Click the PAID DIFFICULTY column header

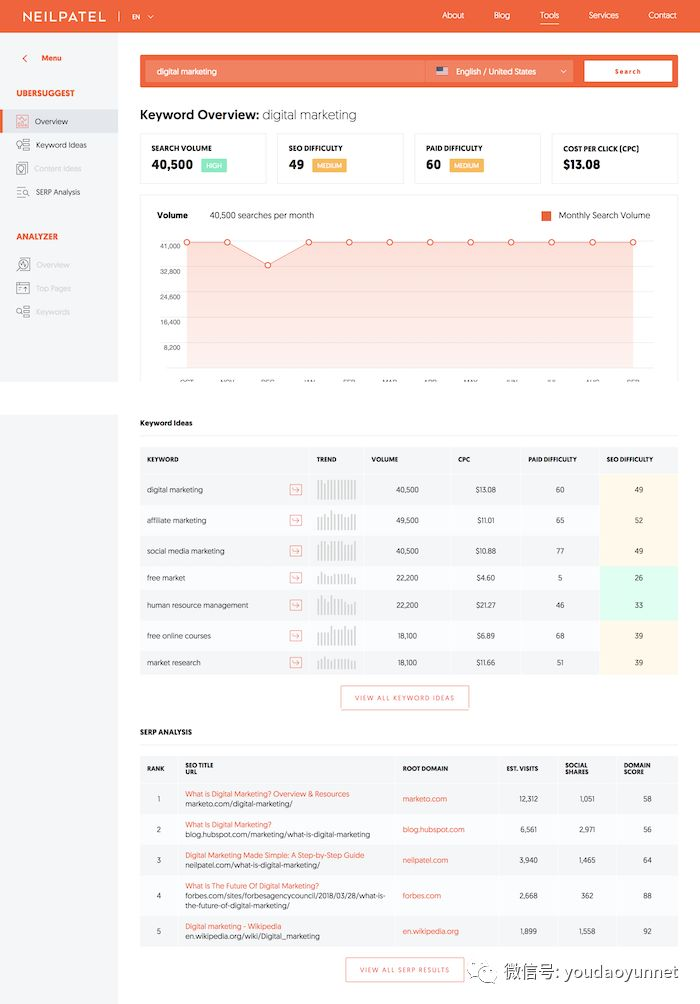point(552,459)
